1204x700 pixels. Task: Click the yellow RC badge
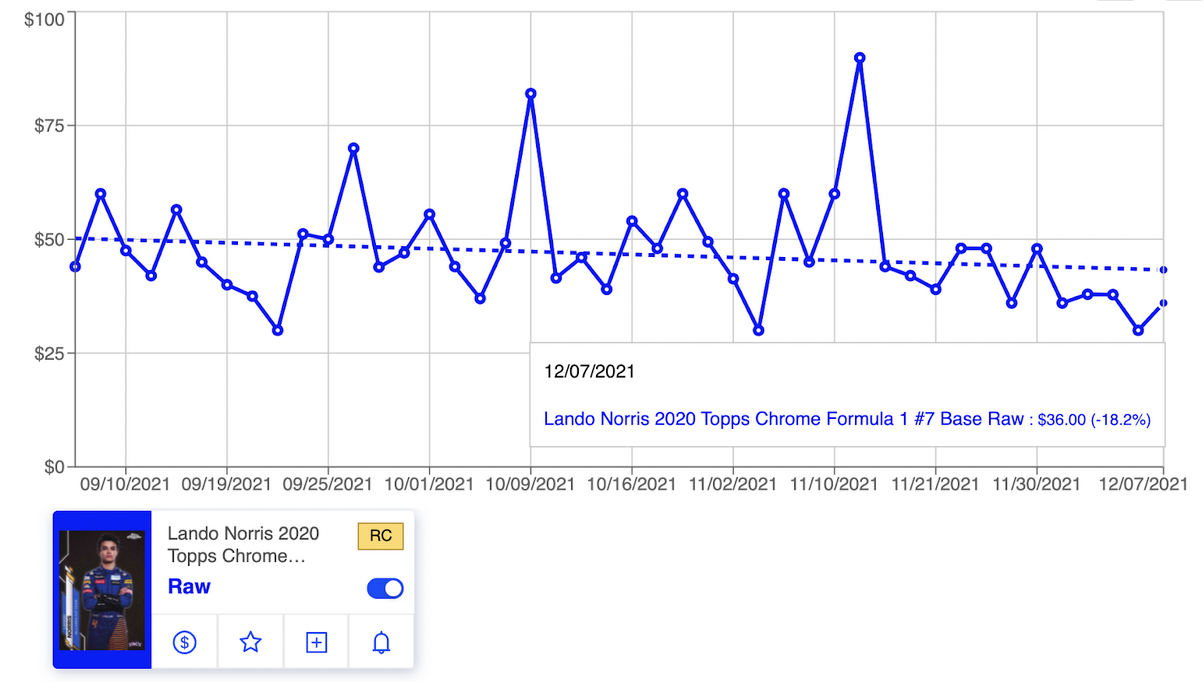380,536
